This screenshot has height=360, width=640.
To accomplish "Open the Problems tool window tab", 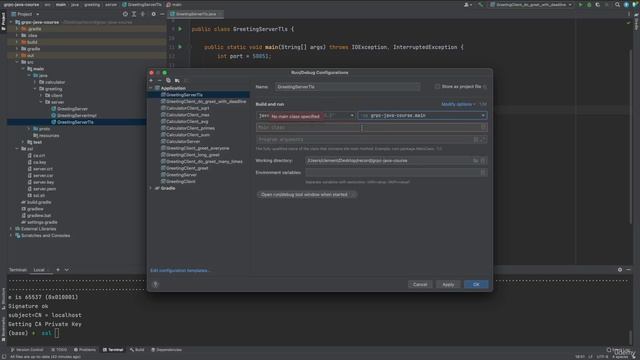I will coord(85,350).
